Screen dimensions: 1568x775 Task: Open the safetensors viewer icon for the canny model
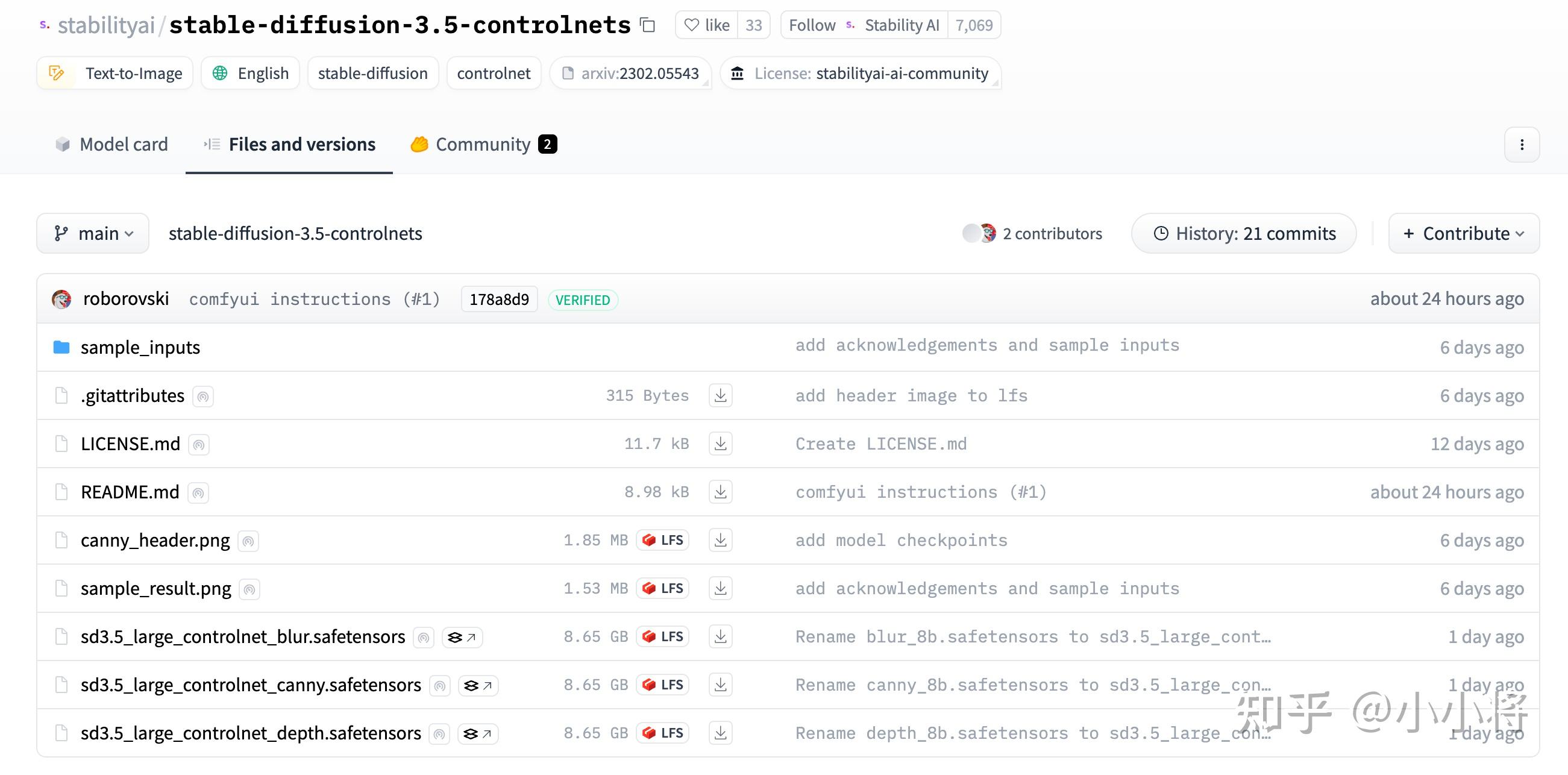478,685
